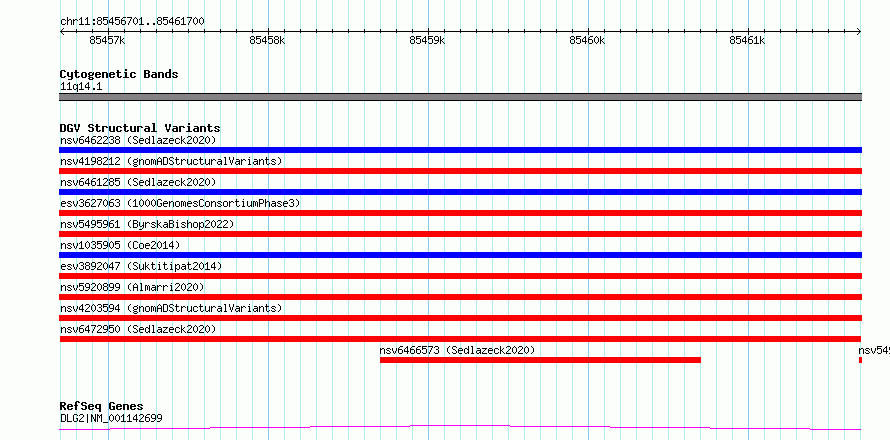The width and height of the screenshot is (890, 440).
Task: Click the short red bar under nsv6466573
Action: [x=540, y=360]
